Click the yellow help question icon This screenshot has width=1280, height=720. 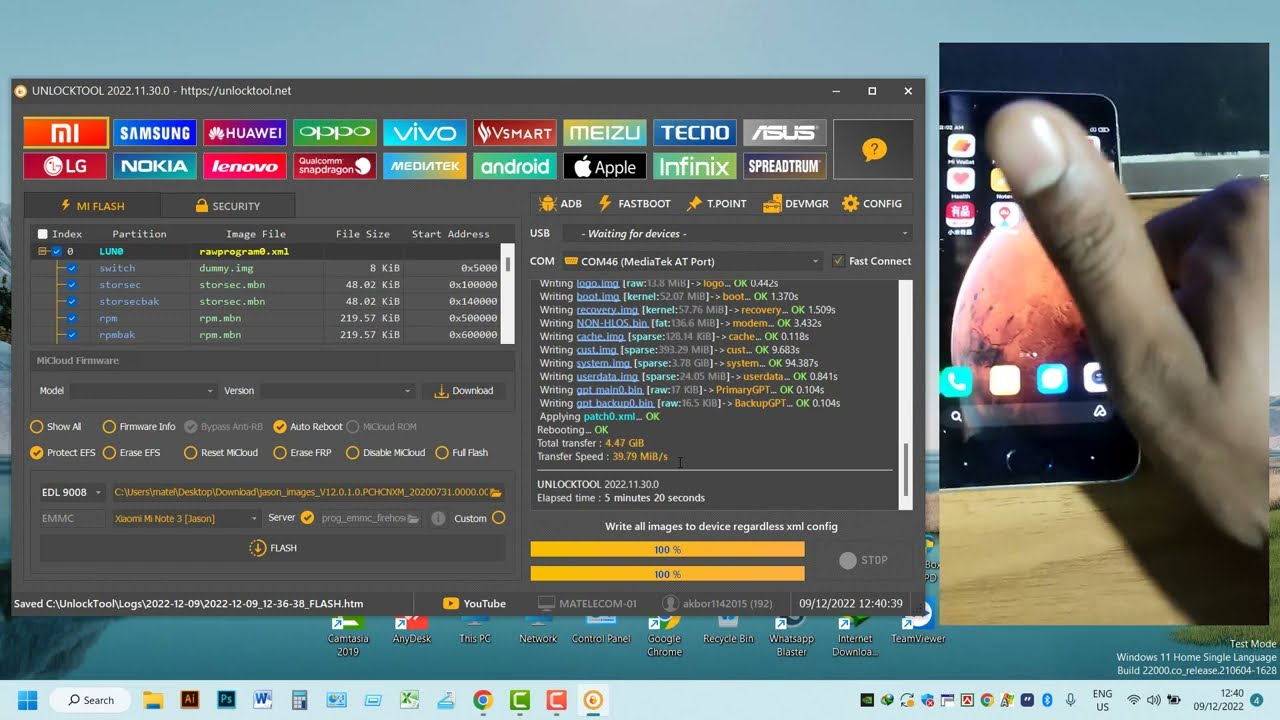[874, 149]
